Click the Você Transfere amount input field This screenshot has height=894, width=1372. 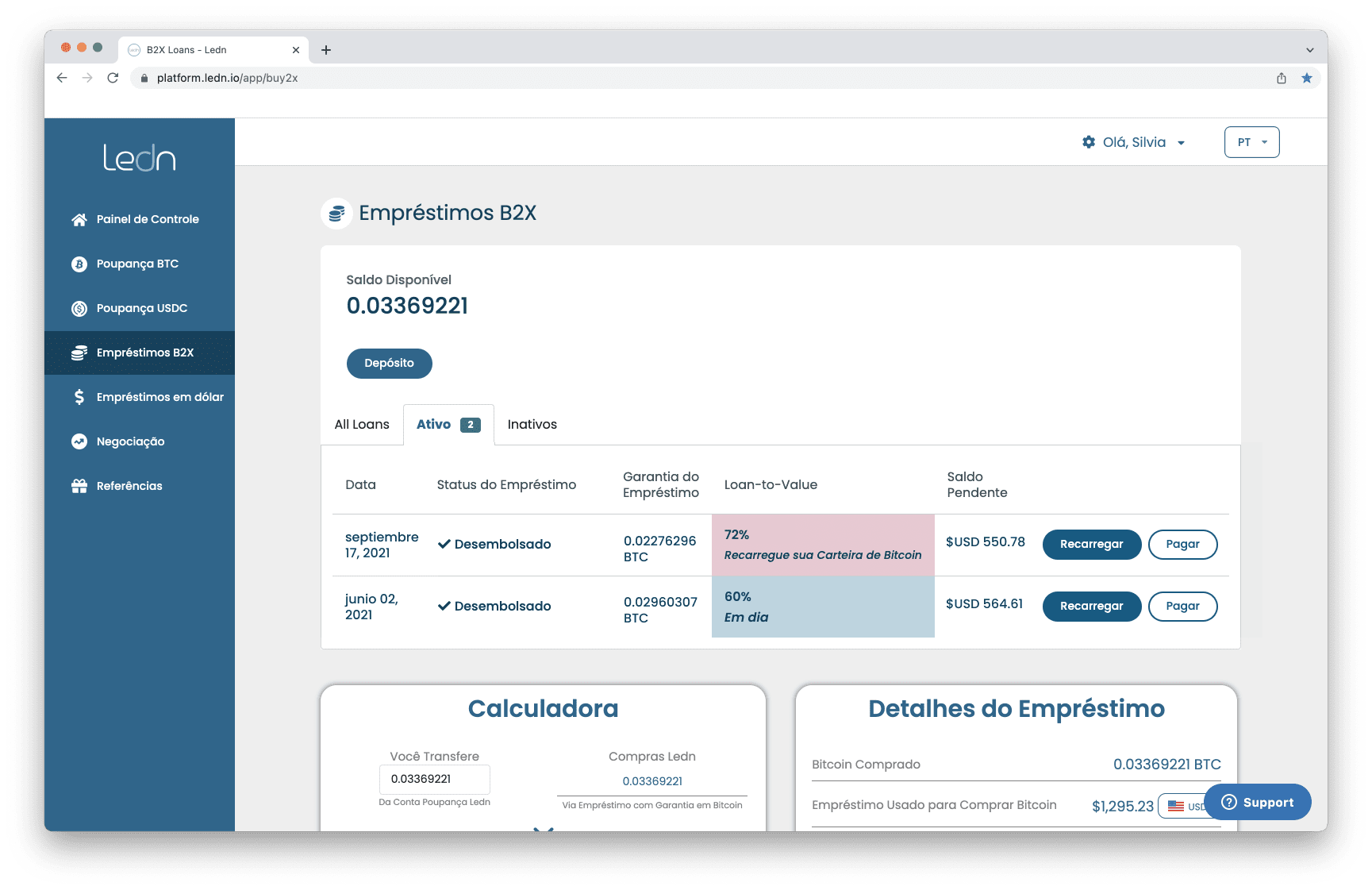(x=435, y=780)
